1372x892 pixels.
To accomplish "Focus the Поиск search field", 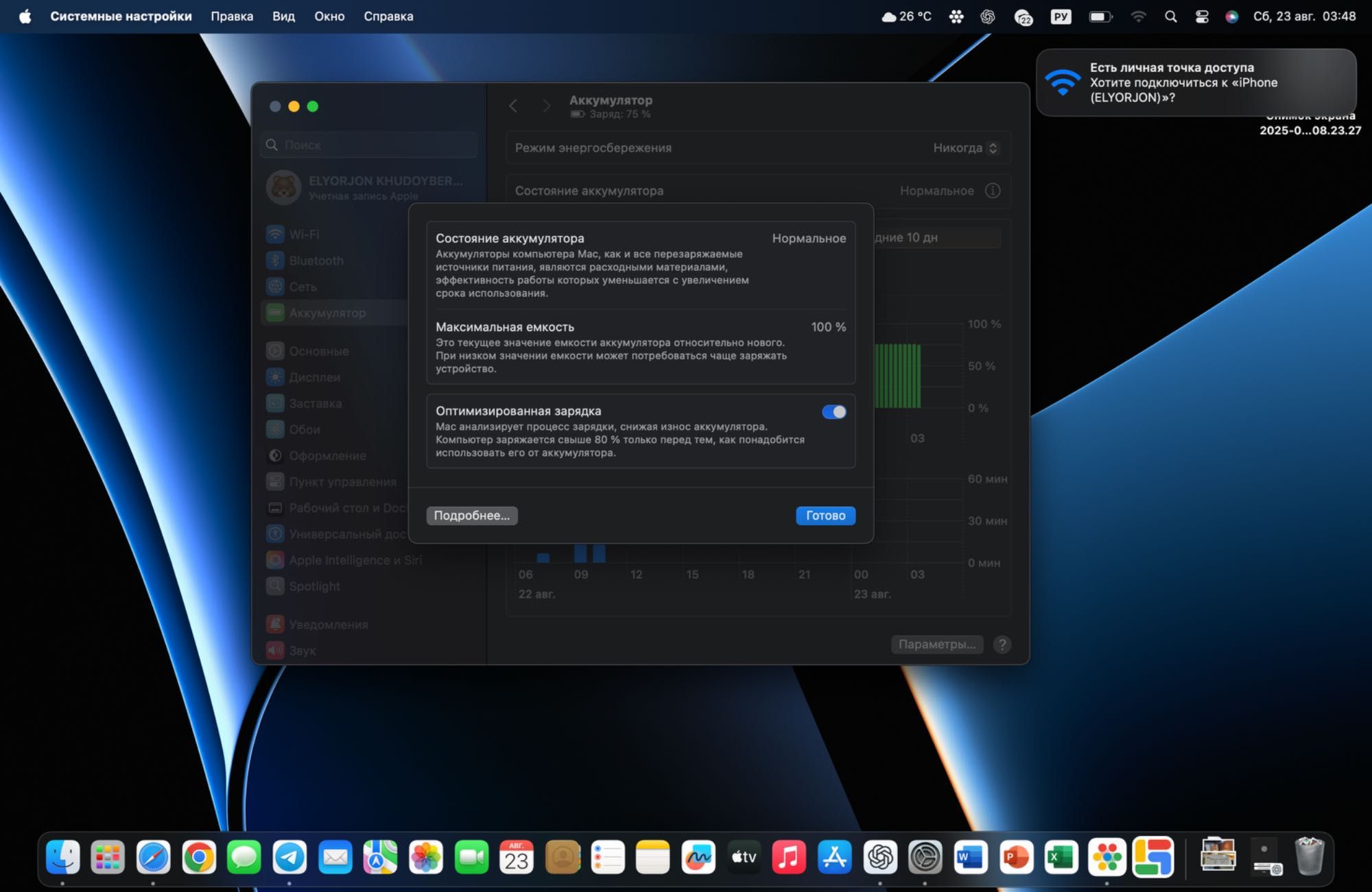I will point(369,145).
